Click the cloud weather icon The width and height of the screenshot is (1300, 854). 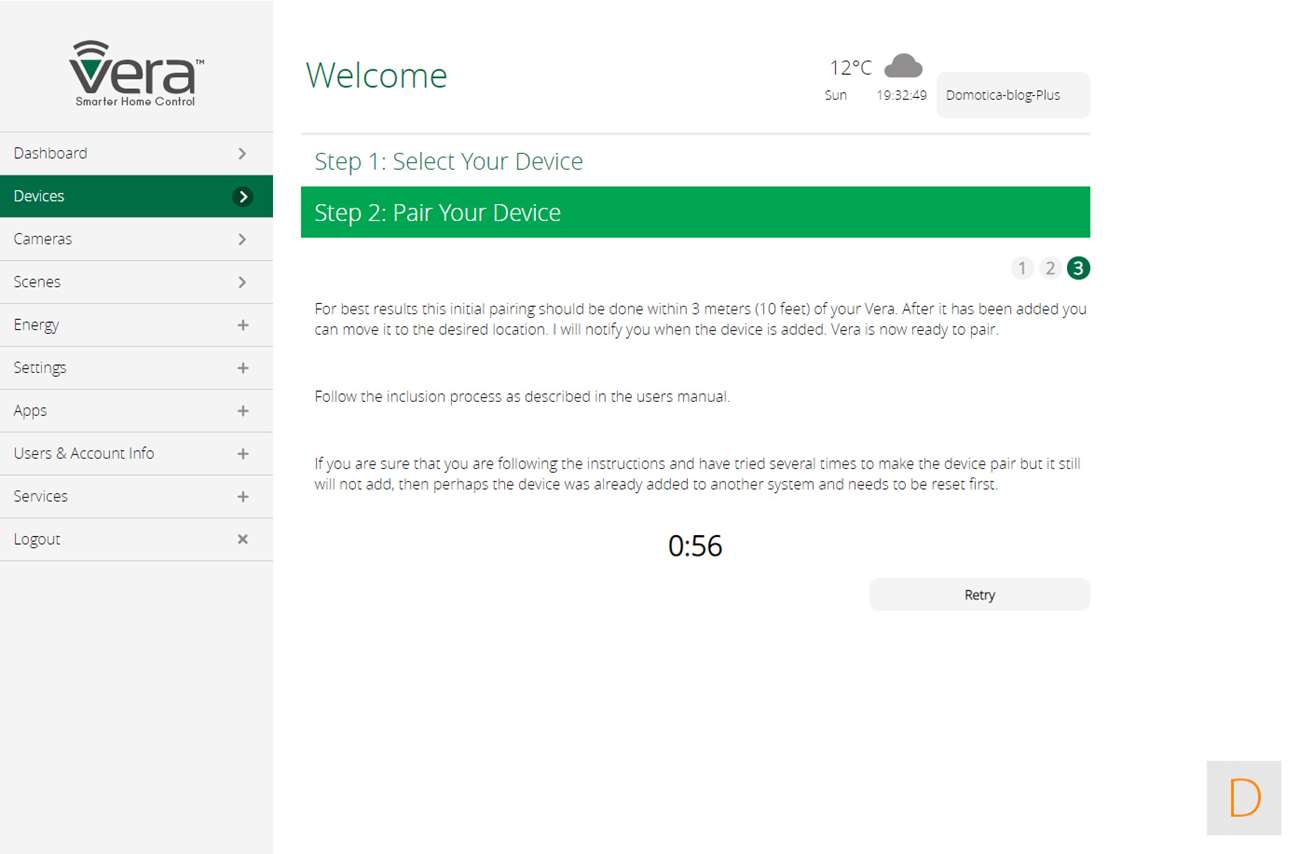tap(903, 66)
